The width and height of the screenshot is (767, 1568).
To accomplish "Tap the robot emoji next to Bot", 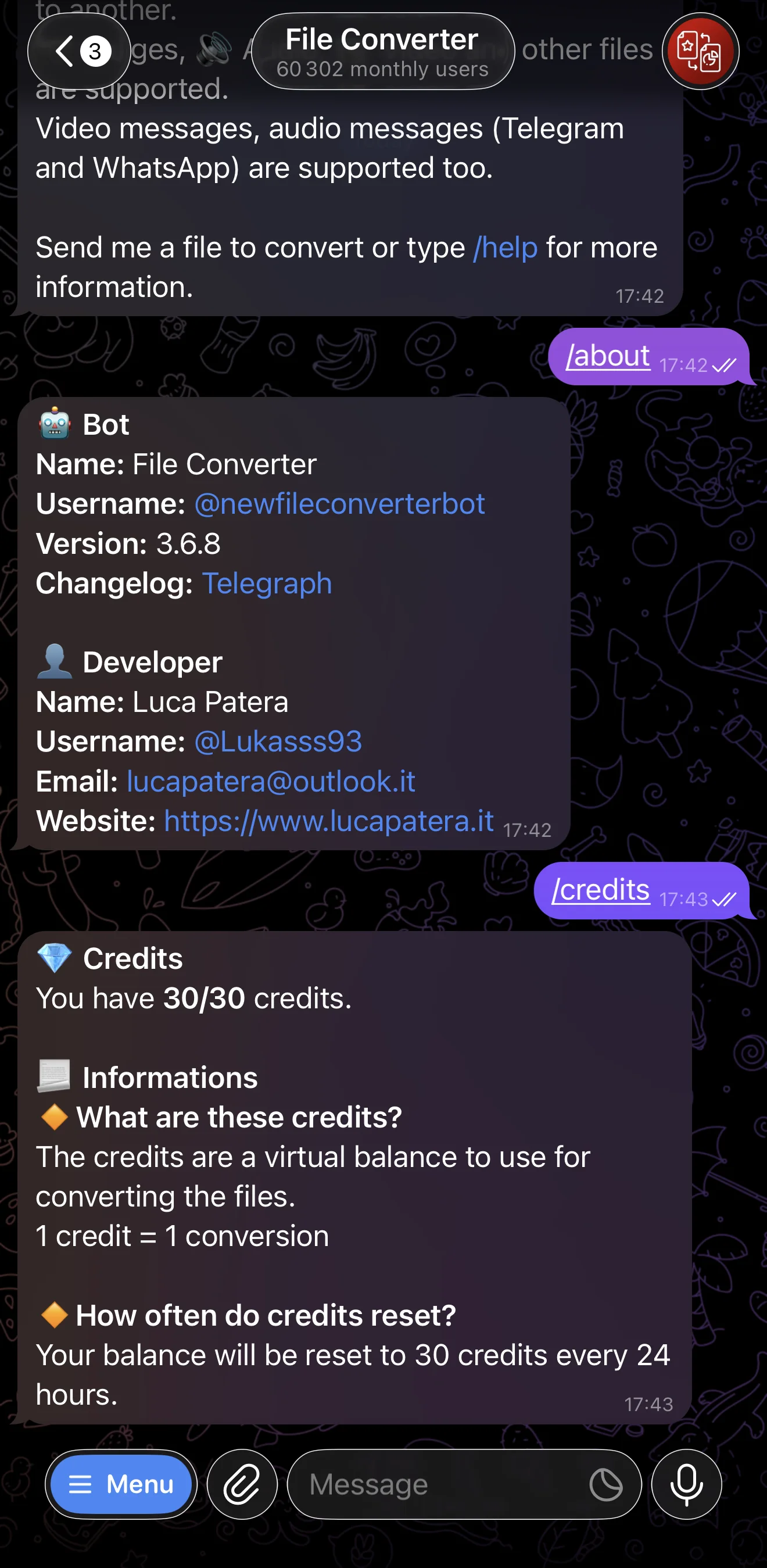I will tap(55, 423).
